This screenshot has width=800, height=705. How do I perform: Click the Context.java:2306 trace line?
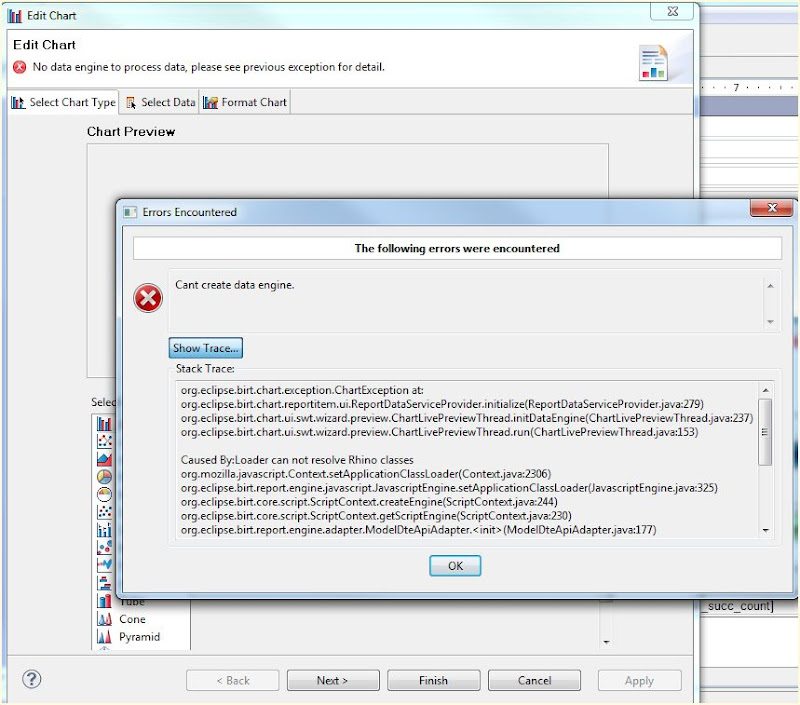click(x=366, y=474)
